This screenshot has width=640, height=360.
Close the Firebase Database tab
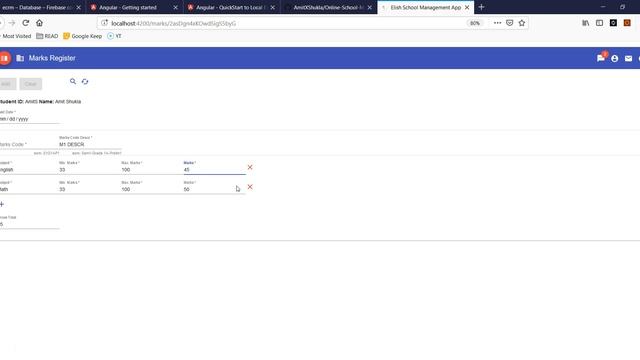(78, 7)
